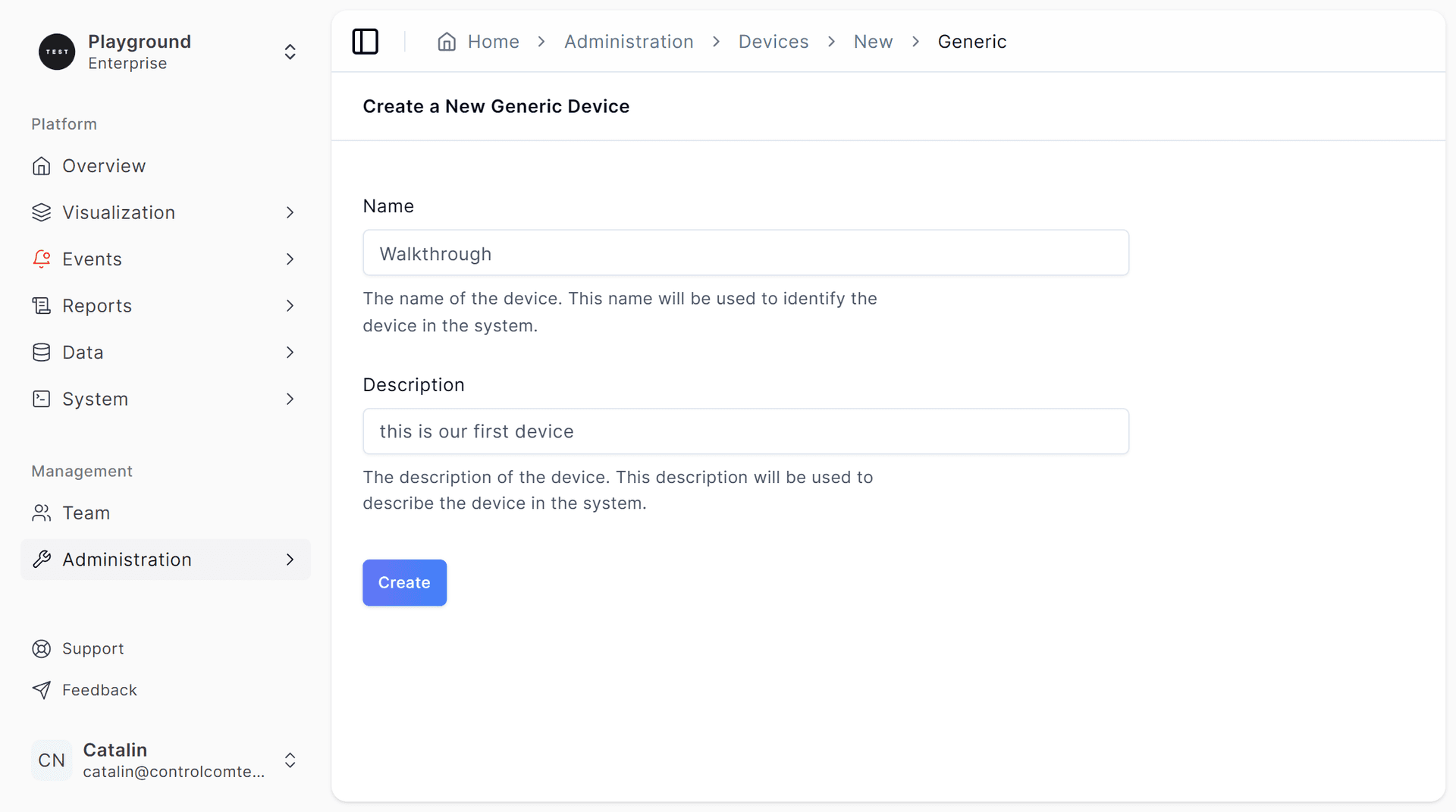Open the Playground workspace switcher
This screenshot has width=1456, height=812.
(x=290, y=52)
